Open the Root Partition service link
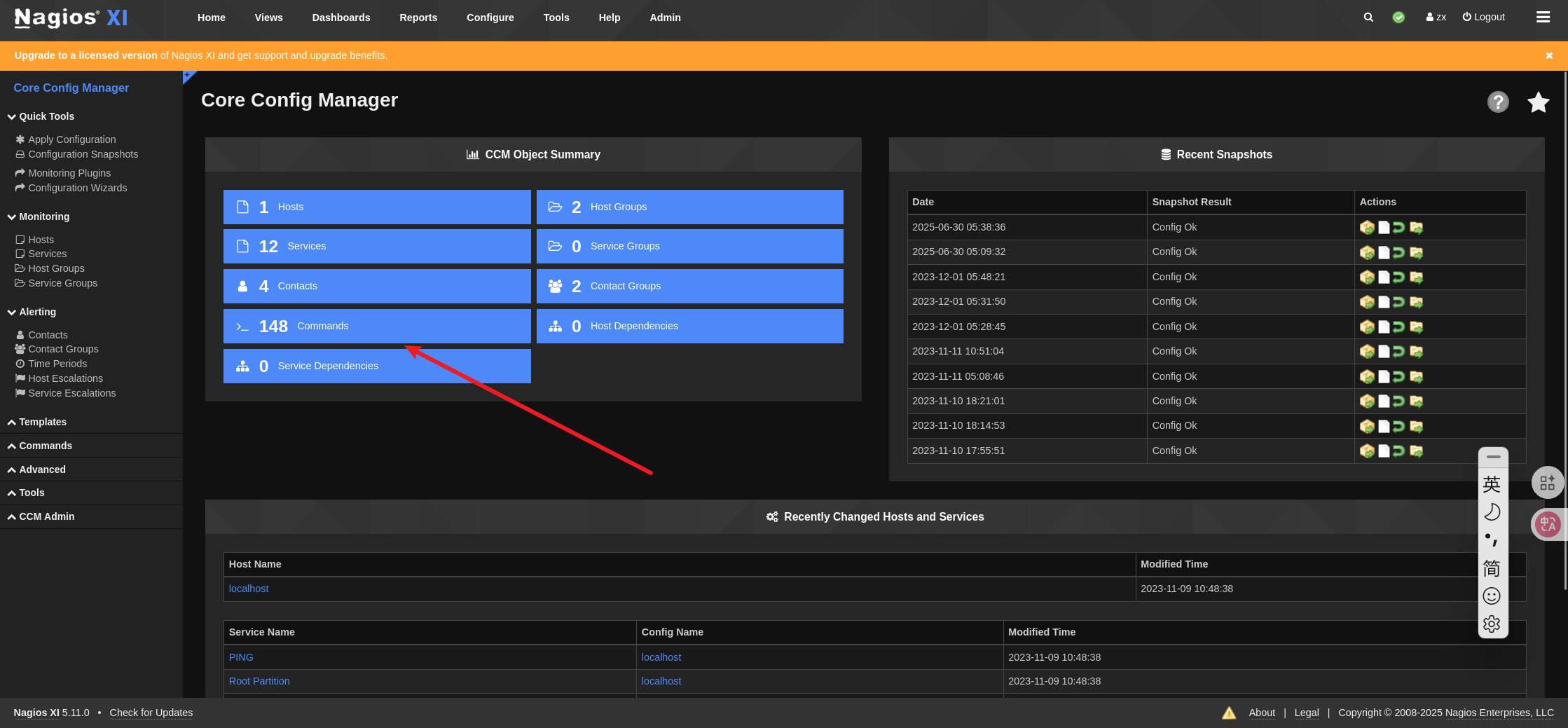 pos(259,681)
